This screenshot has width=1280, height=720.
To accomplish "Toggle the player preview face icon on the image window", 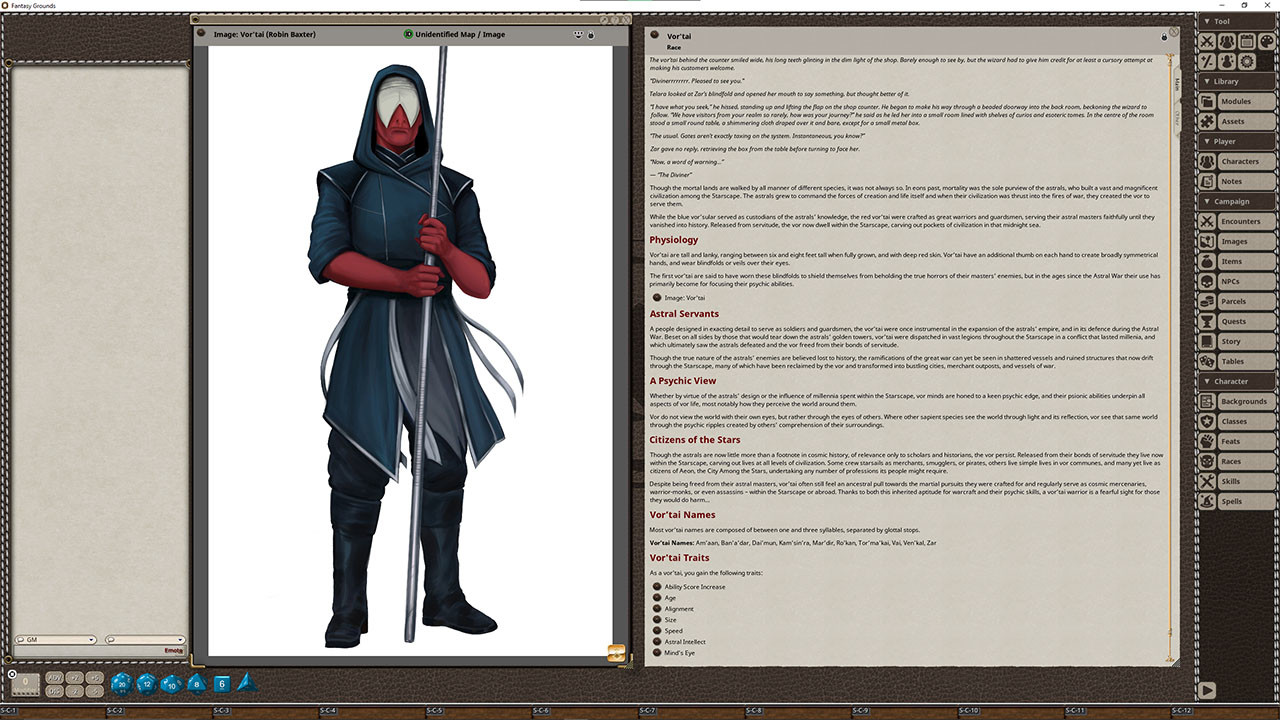I will 578,34.
